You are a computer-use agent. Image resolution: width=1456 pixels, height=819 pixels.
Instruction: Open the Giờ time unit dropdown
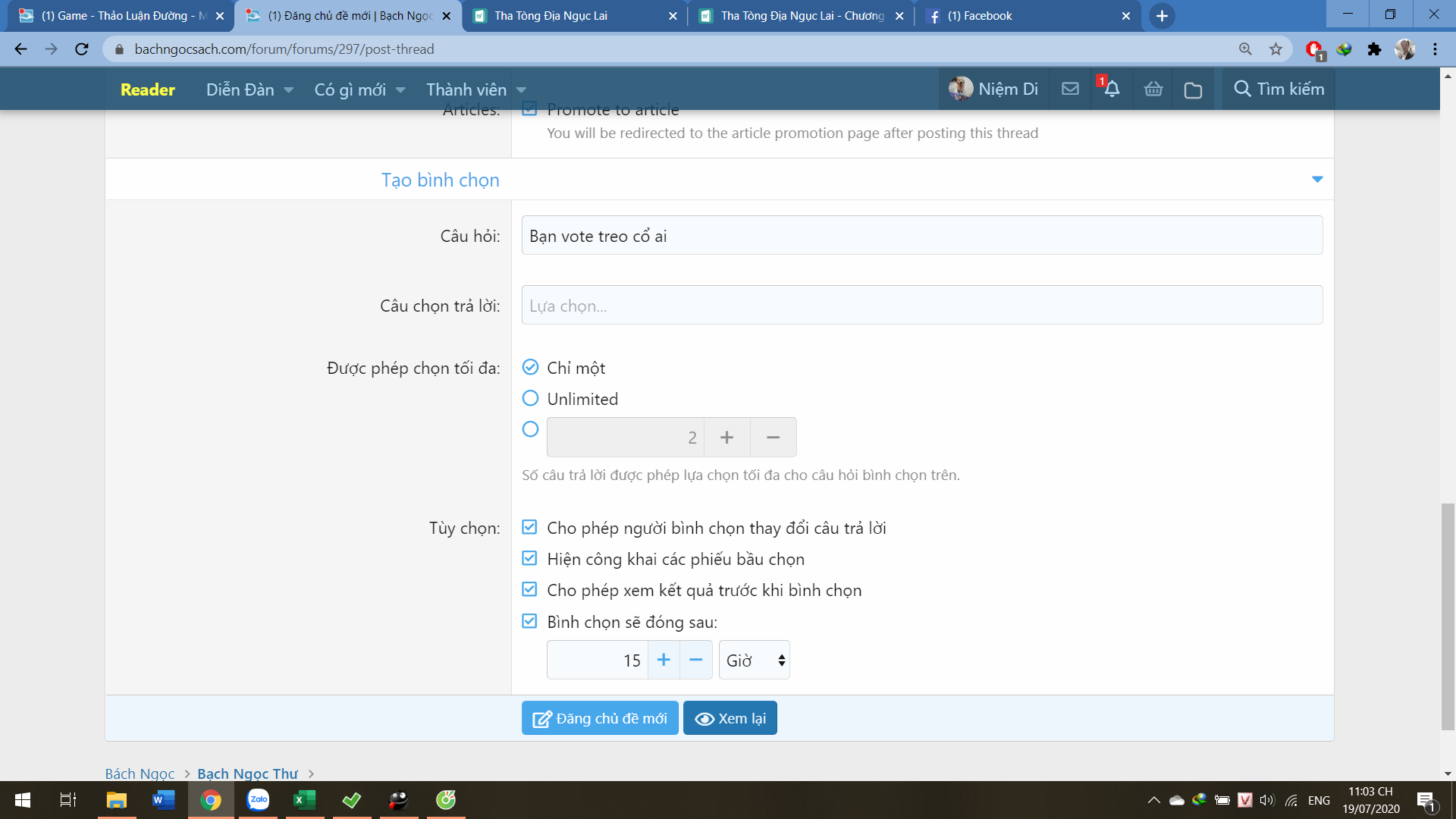point(755,661)
